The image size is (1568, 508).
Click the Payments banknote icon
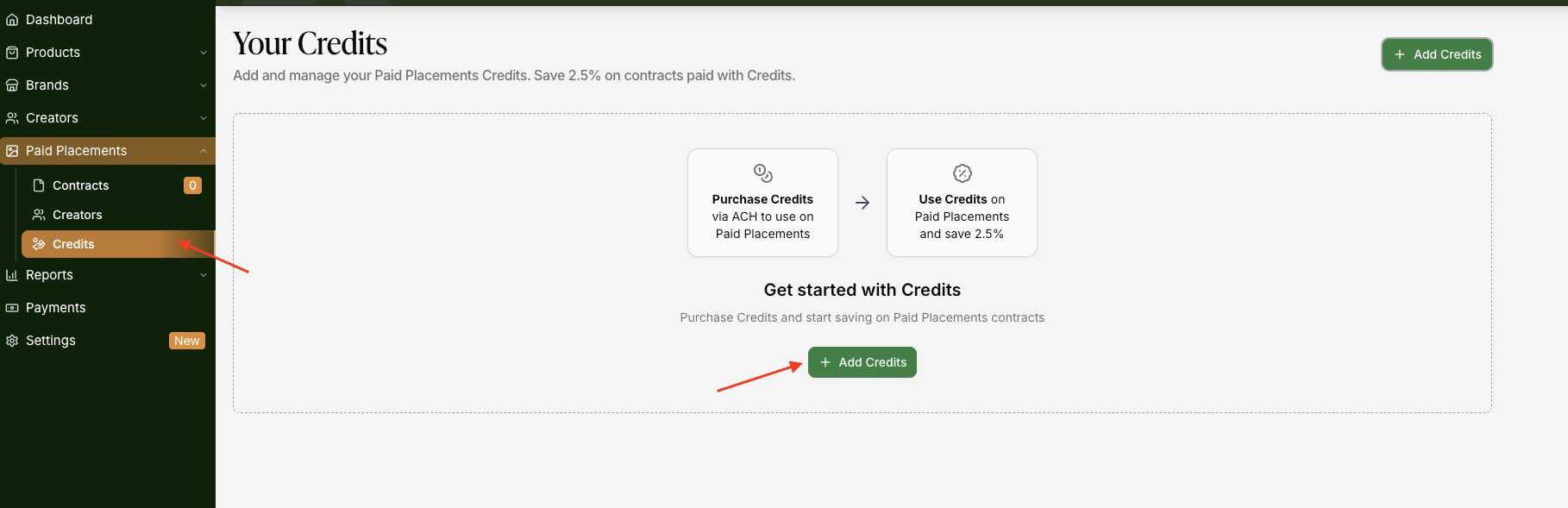(12, 308)
